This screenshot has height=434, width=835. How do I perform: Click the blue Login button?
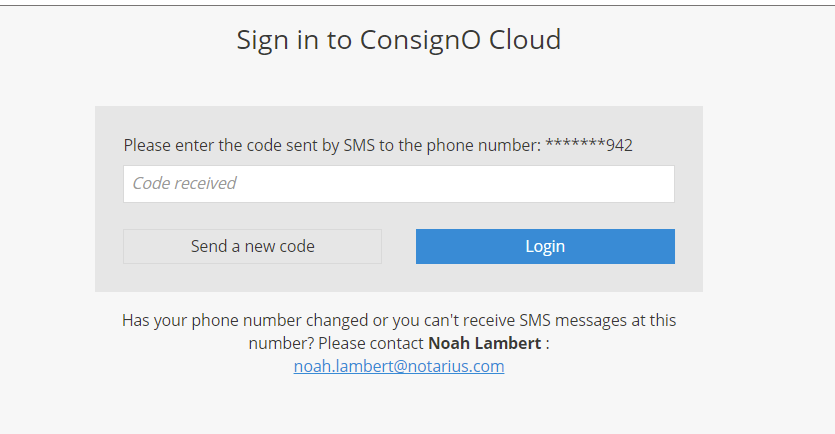point(545,246)
